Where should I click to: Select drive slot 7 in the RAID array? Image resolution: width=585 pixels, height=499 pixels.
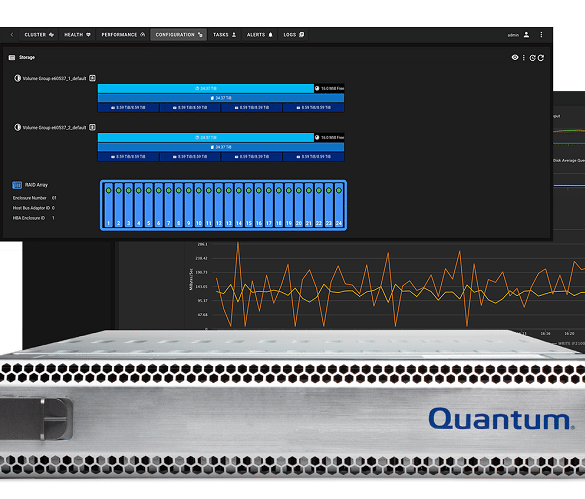pyautogui.click(x=169, y=205)
